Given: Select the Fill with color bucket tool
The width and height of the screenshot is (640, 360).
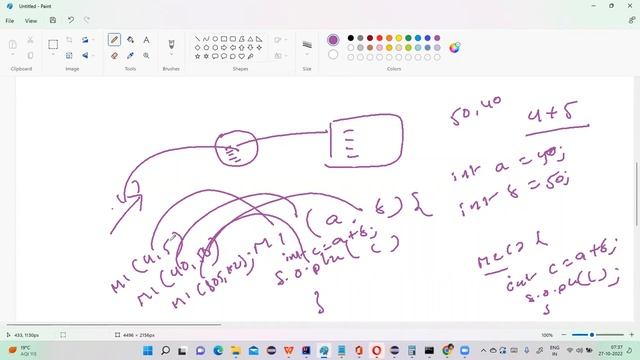Looking at the screenshot, I should (130, 40).
